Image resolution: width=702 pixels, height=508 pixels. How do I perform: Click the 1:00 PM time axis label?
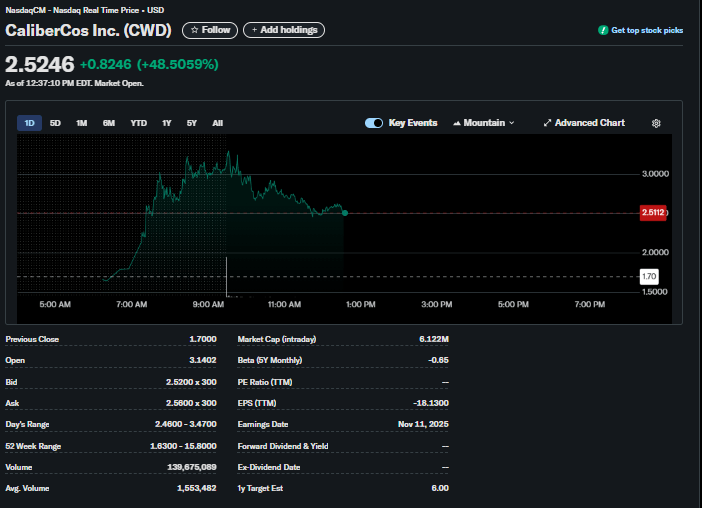[x=361, y=304]
